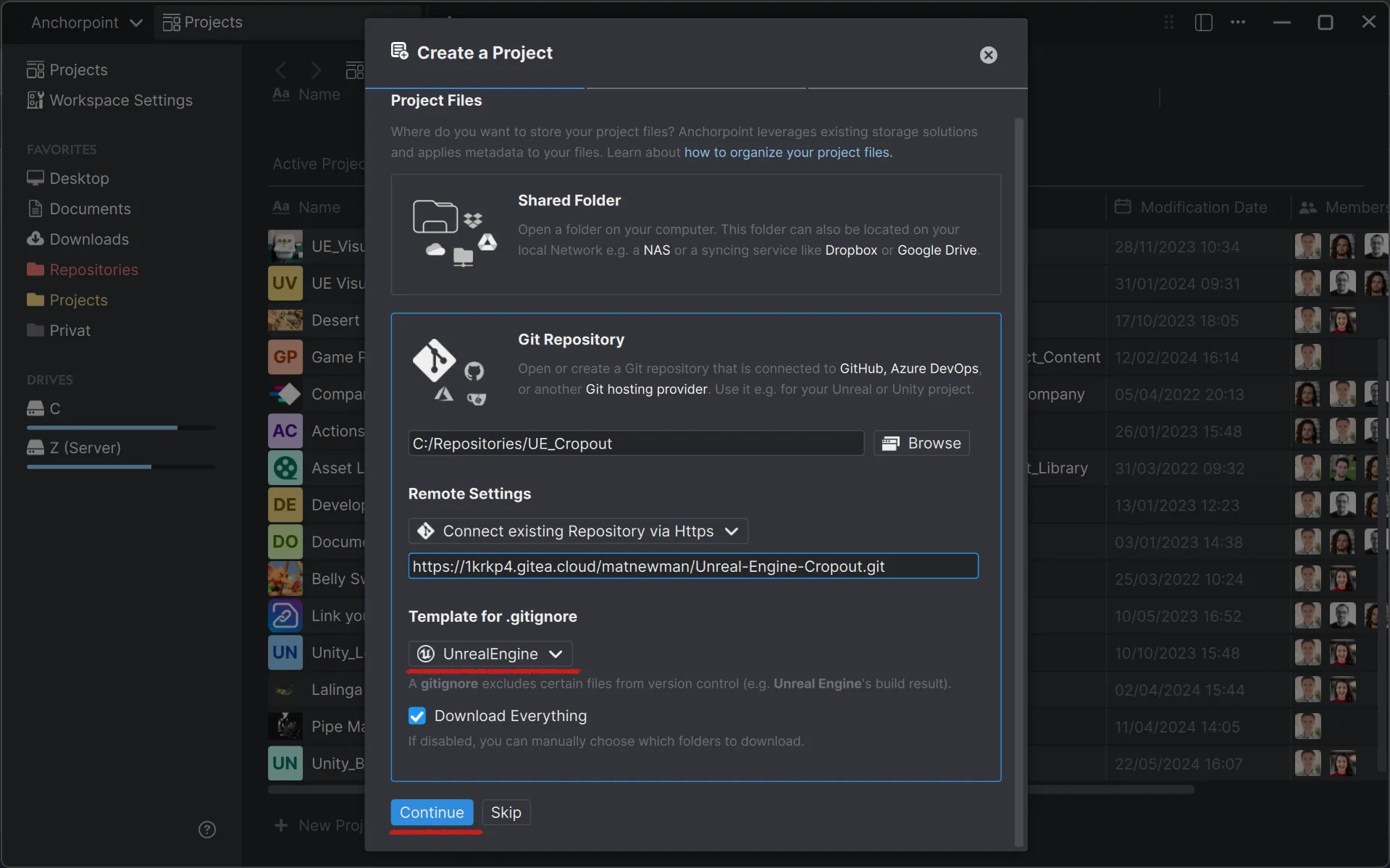This screenshot has height=868, width=1390.
Task: Disable the Download Everything checkbox
Action: point(416,715)
